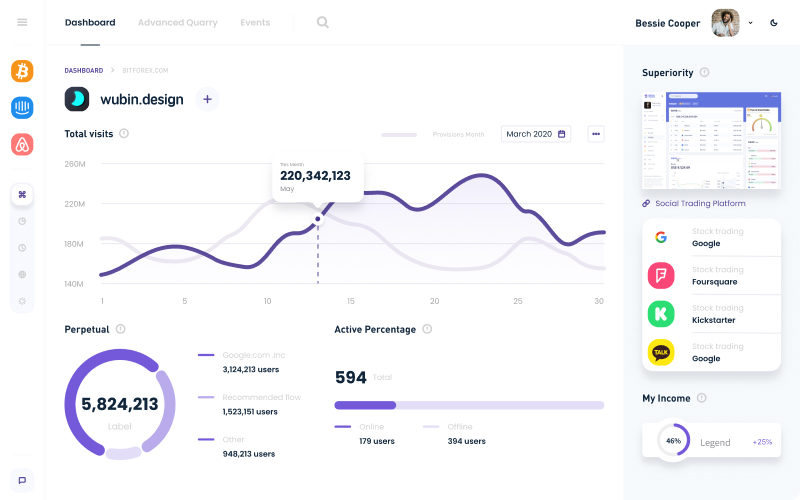The image size is (800, 500).
Task: Click the info icon beside Superiority
Action: (704, 73)
